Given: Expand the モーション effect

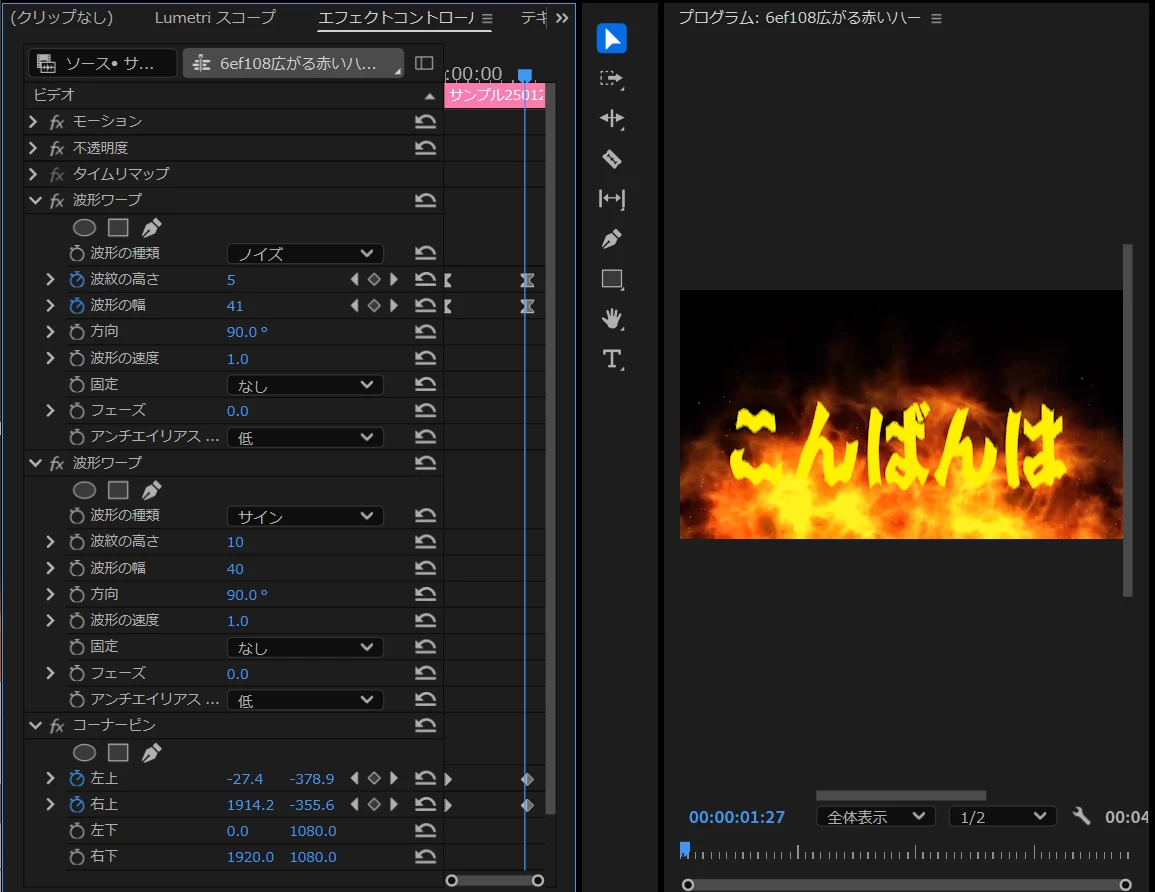Looking at the screenshot, I should 33,121.
